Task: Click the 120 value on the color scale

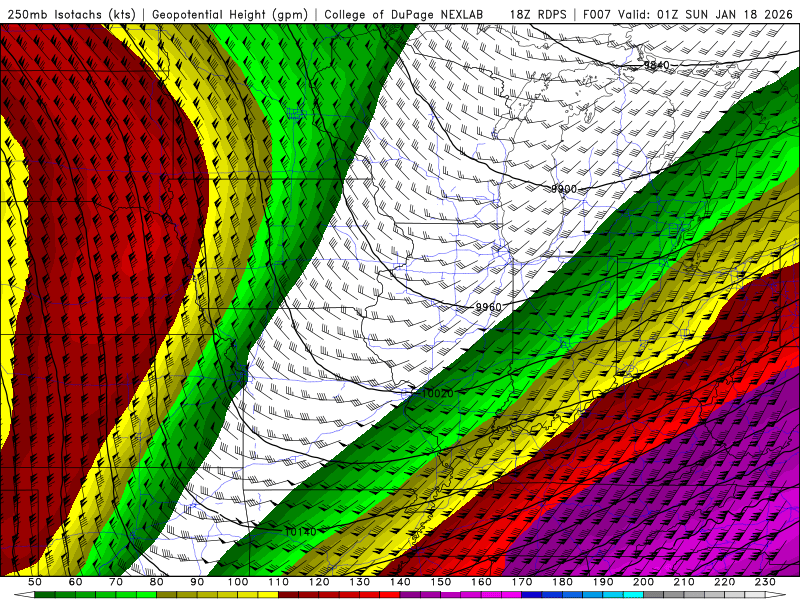Action: 319,582
